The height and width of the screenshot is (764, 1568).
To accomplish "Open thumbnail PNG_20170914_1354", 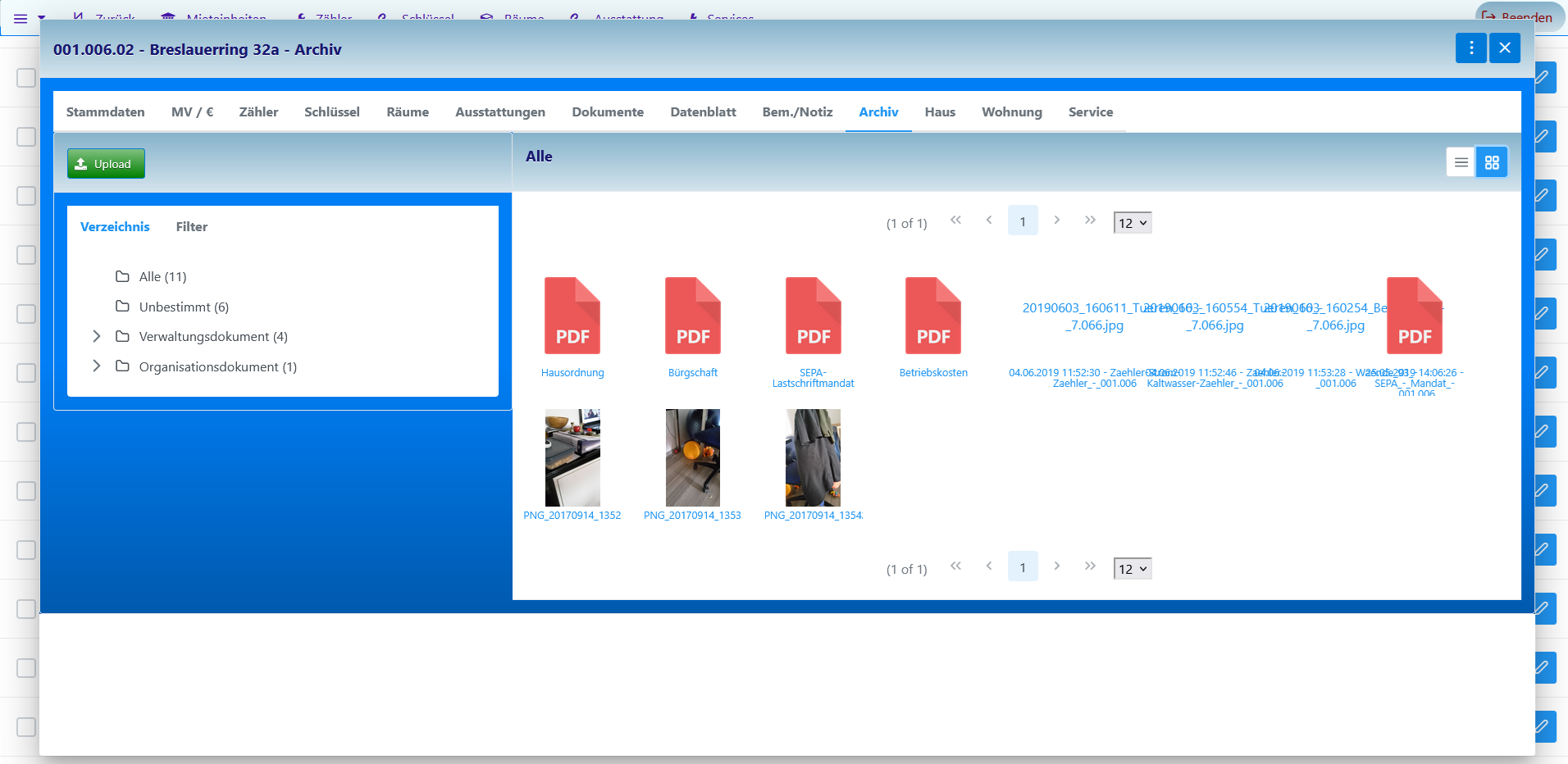I will click(814, 457).
